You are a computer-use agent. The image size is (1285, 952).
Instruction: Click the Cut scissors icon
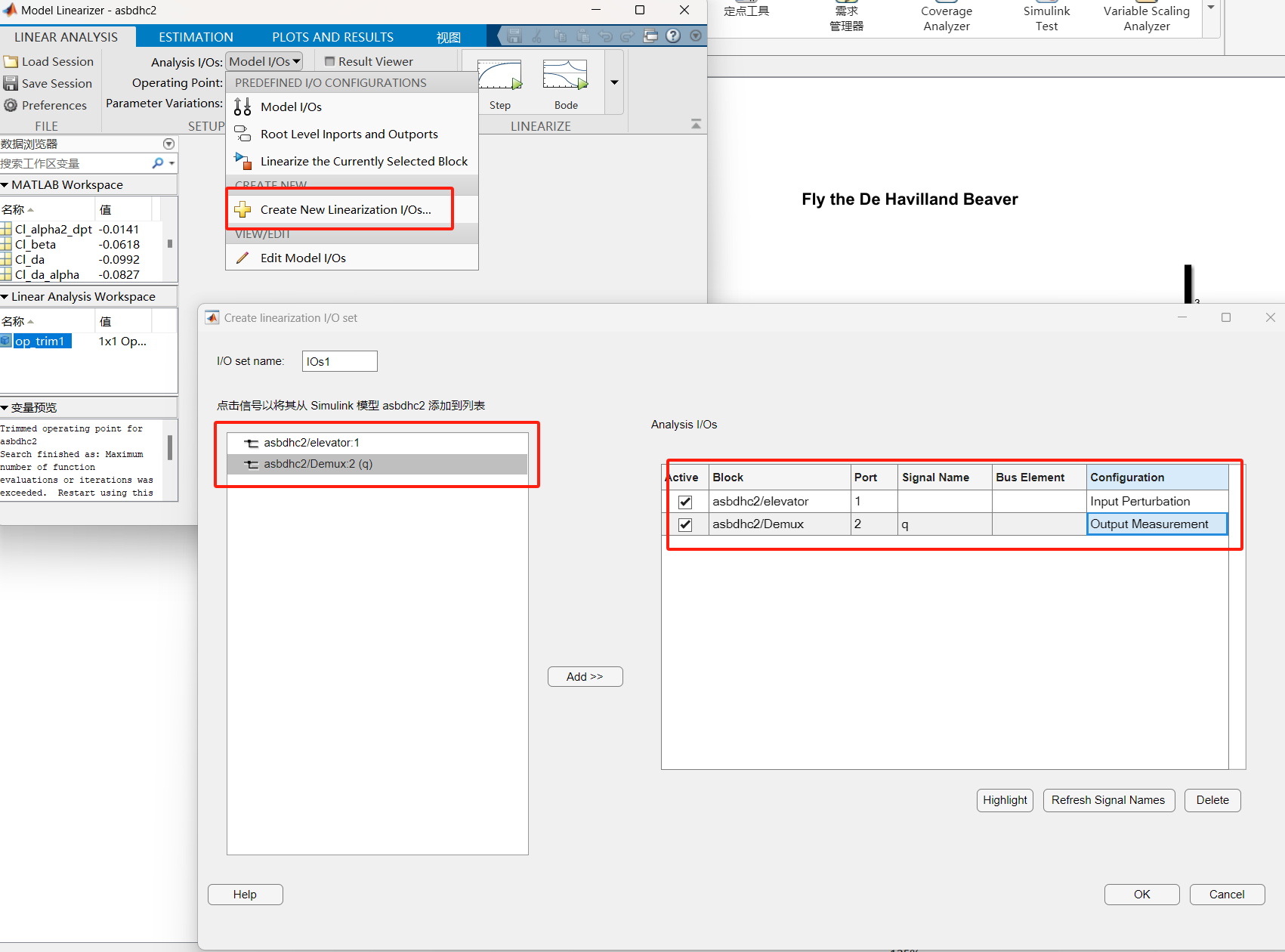pos(537,36)
